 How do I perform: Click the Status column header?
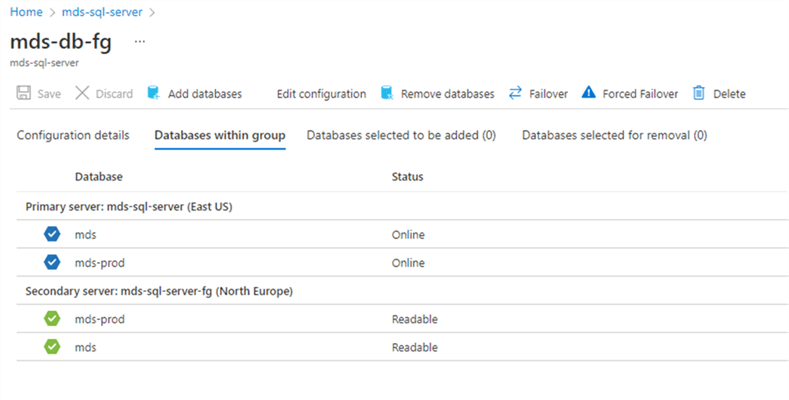point(408,177)
